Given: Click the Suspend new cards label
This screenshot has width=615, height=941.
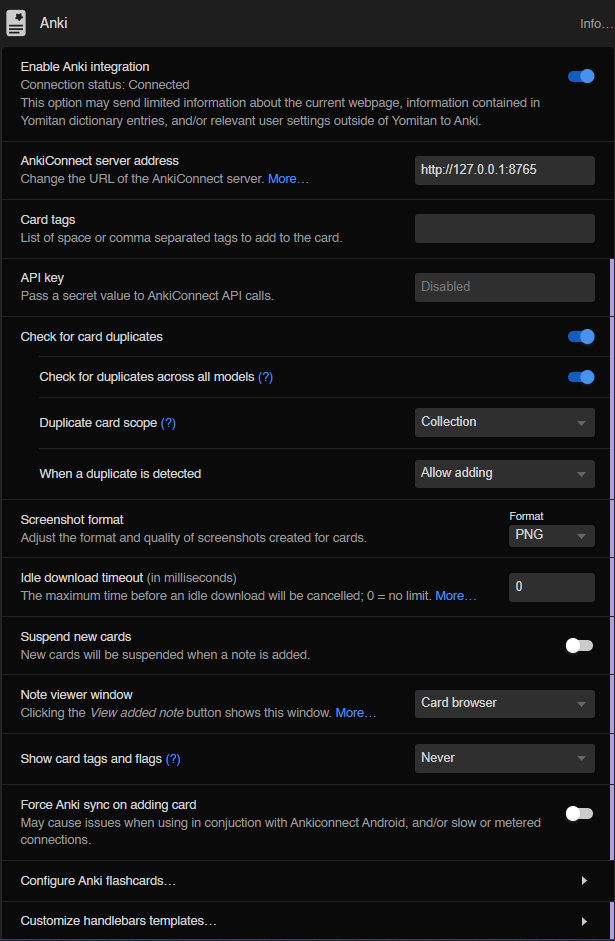Looking at the screenshot, I should coord(76,636).
